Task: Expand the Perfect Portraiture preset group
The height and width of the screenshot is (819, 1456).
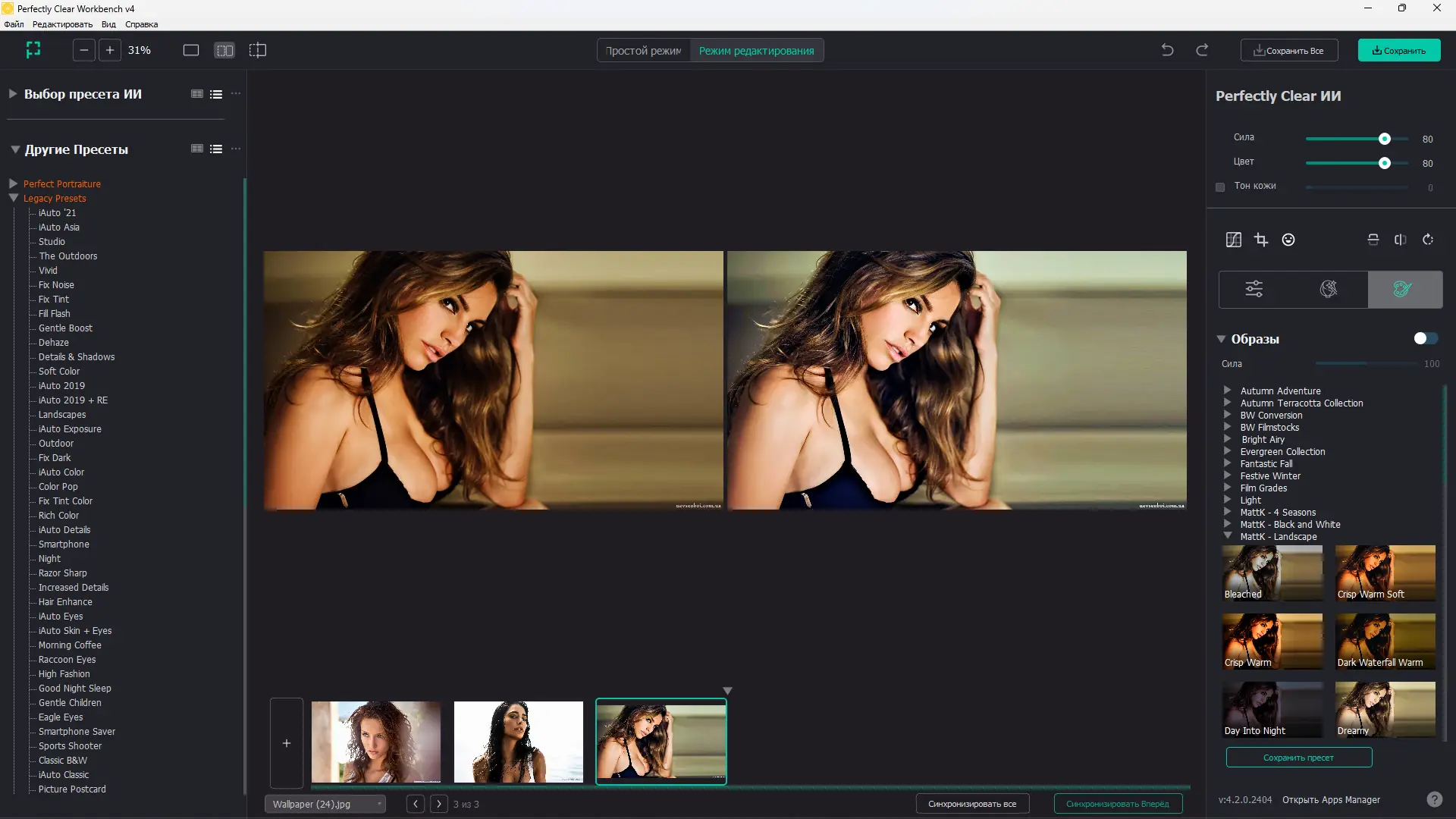Action: click(13, 184)
